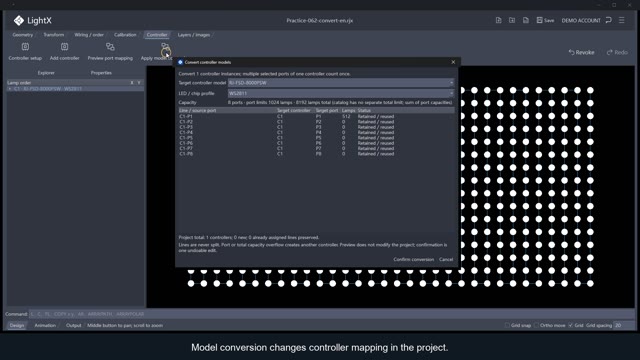Toggle the Grid checkbox
The width and height of the screenshot is (640, 360).
pos(571,325)
